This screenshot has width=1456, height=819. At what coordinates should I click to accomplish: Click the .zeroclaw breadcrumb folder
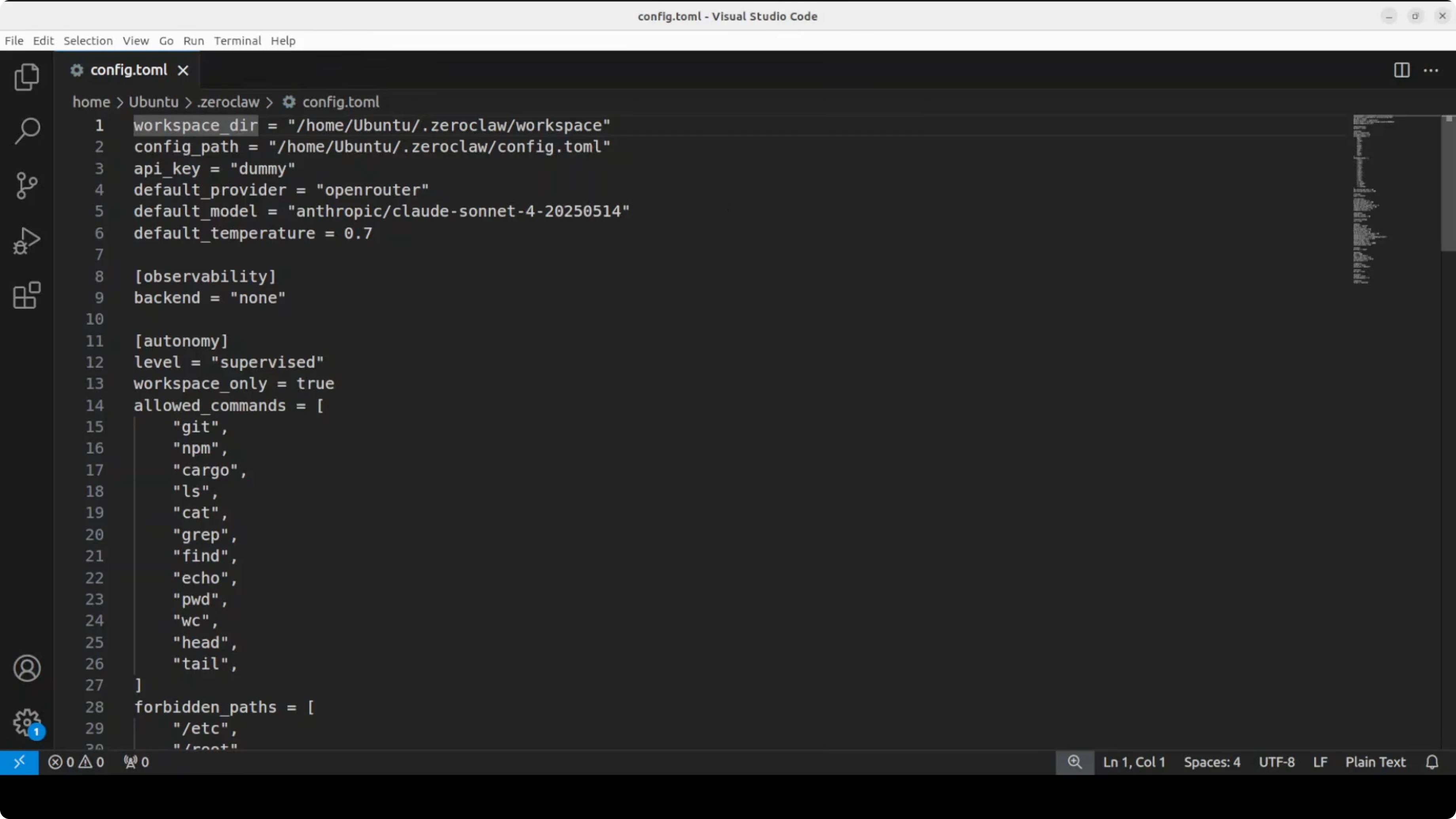(x=228, y=102)
